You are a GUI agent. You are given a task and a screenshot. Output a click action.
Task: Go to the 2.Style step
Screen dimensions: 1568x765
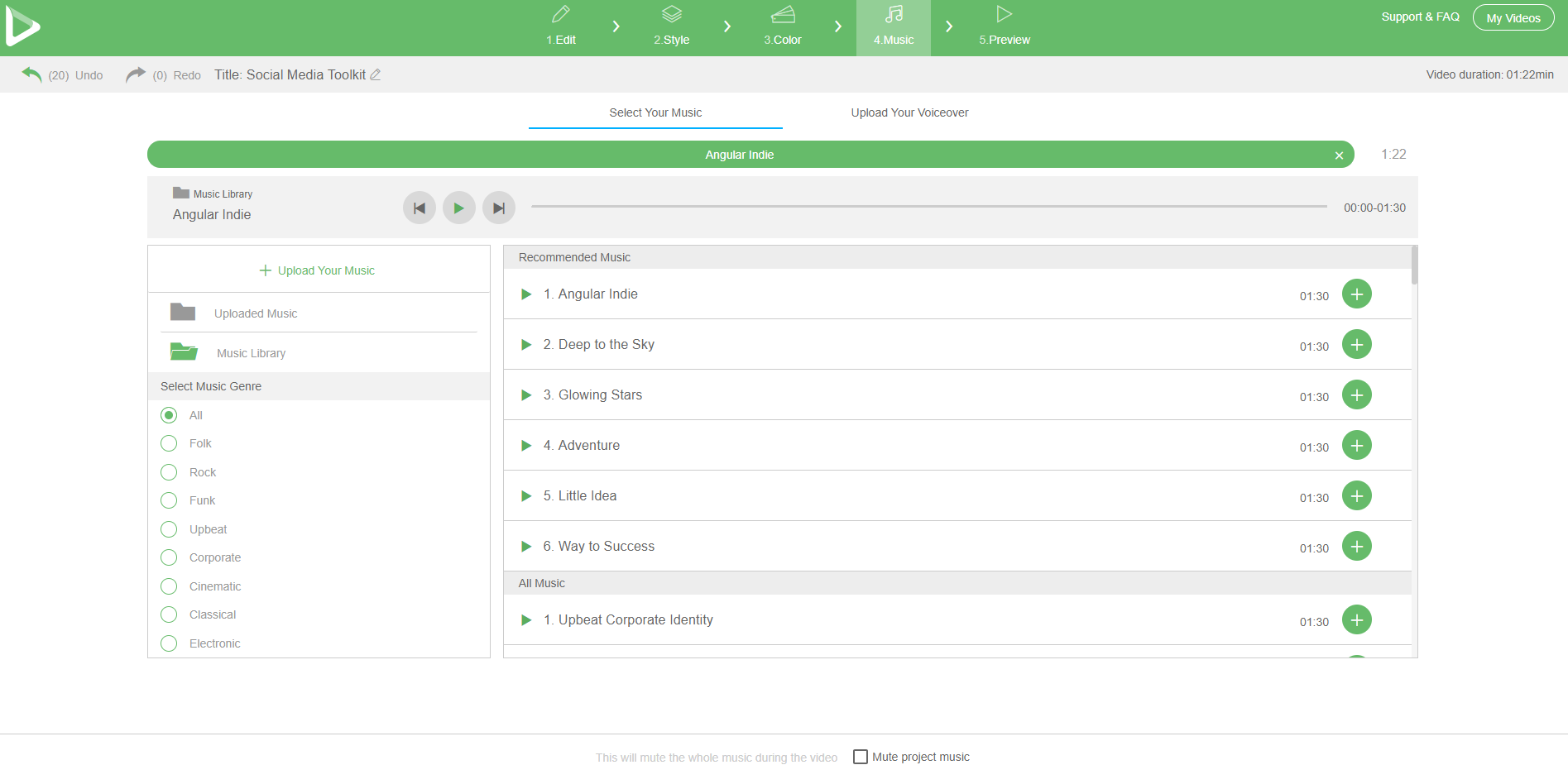671,26
